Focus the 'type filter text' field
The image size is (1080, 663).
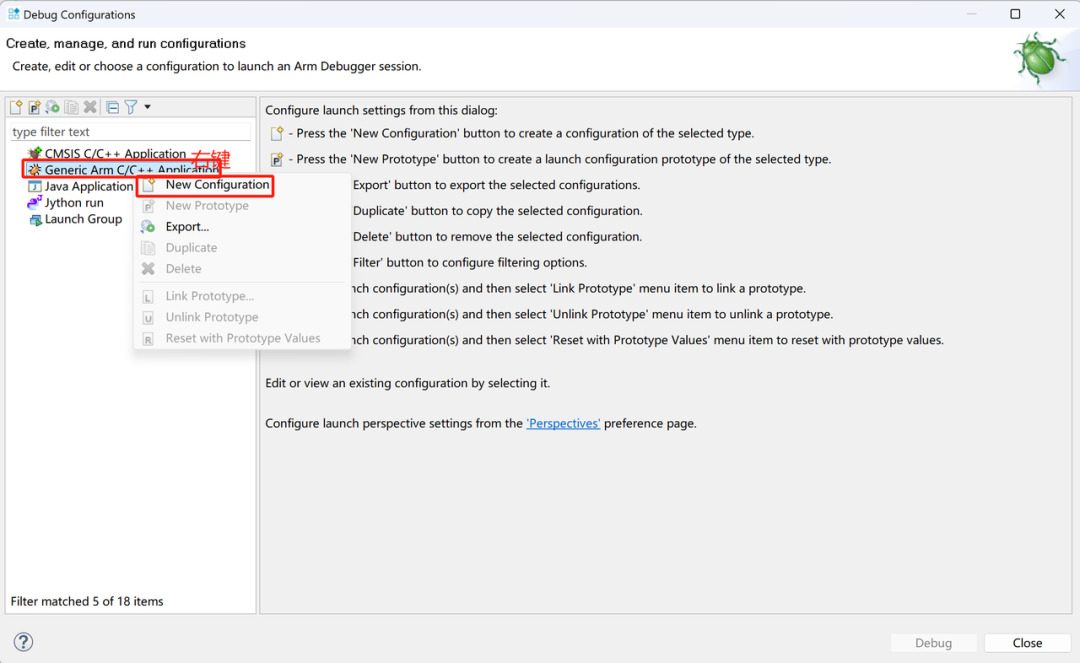(130, 132)
